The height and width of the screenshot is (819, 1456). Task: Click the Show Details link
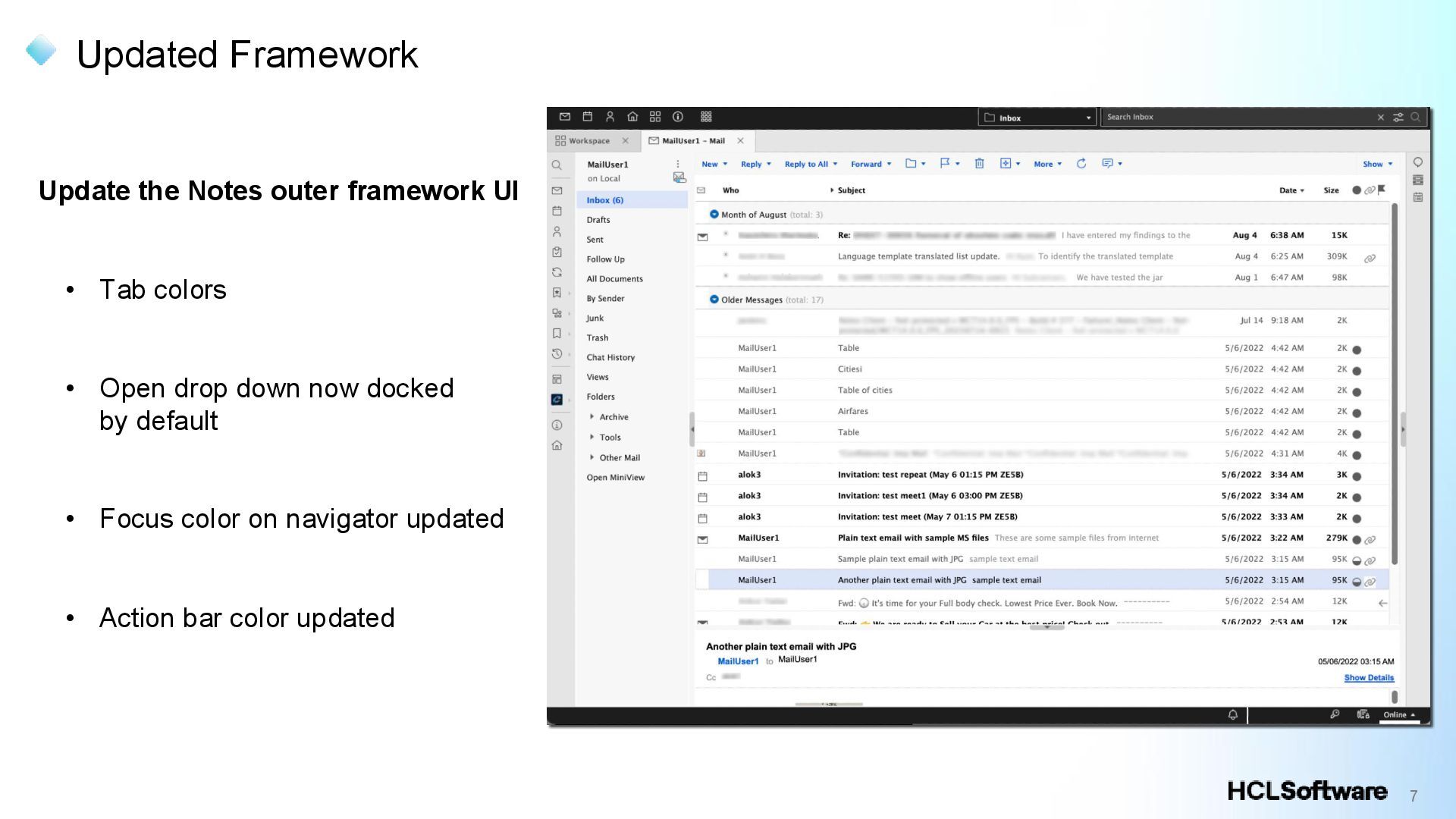point(1368,678)
